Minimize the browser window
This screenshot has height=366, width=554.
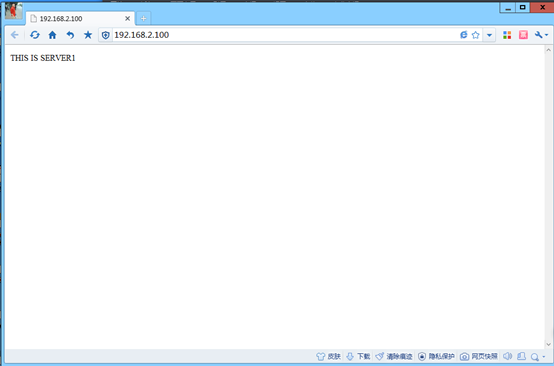coord(508,7)
